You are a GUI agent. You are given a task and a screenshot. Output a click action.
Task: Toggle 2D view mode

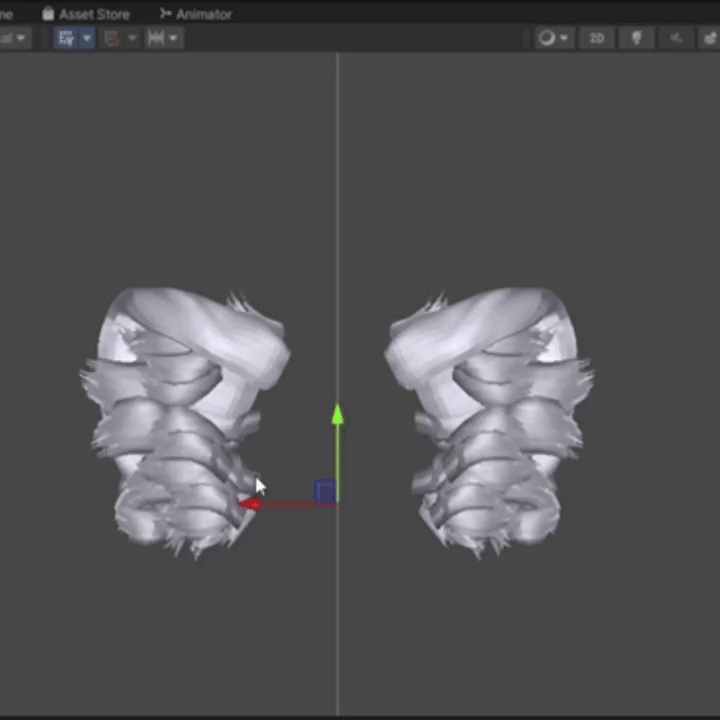point(596,38)
